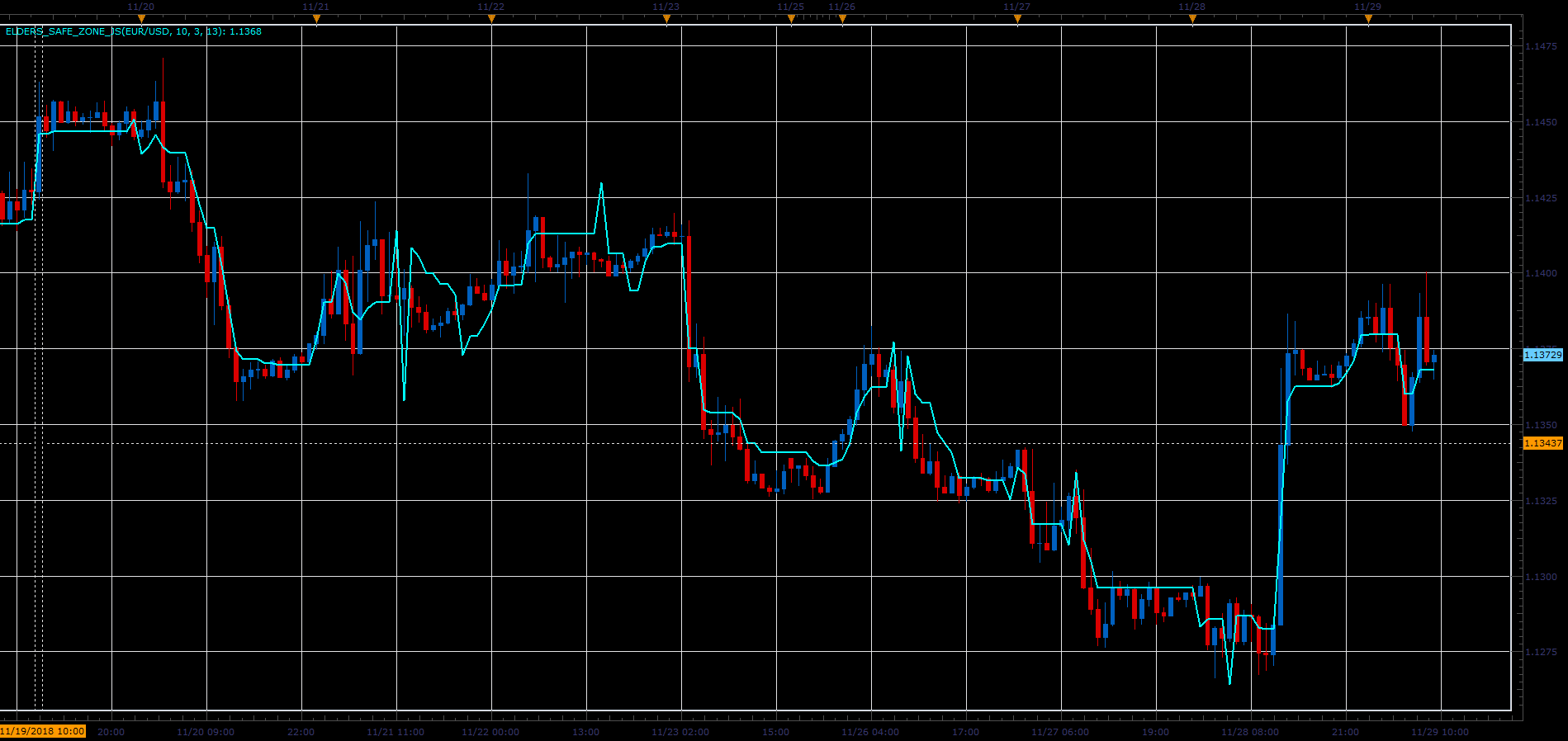Viewport: 1568px width, 741px height.
Task: Click the 1.1325 price axis label
Action: point(1541,501)
